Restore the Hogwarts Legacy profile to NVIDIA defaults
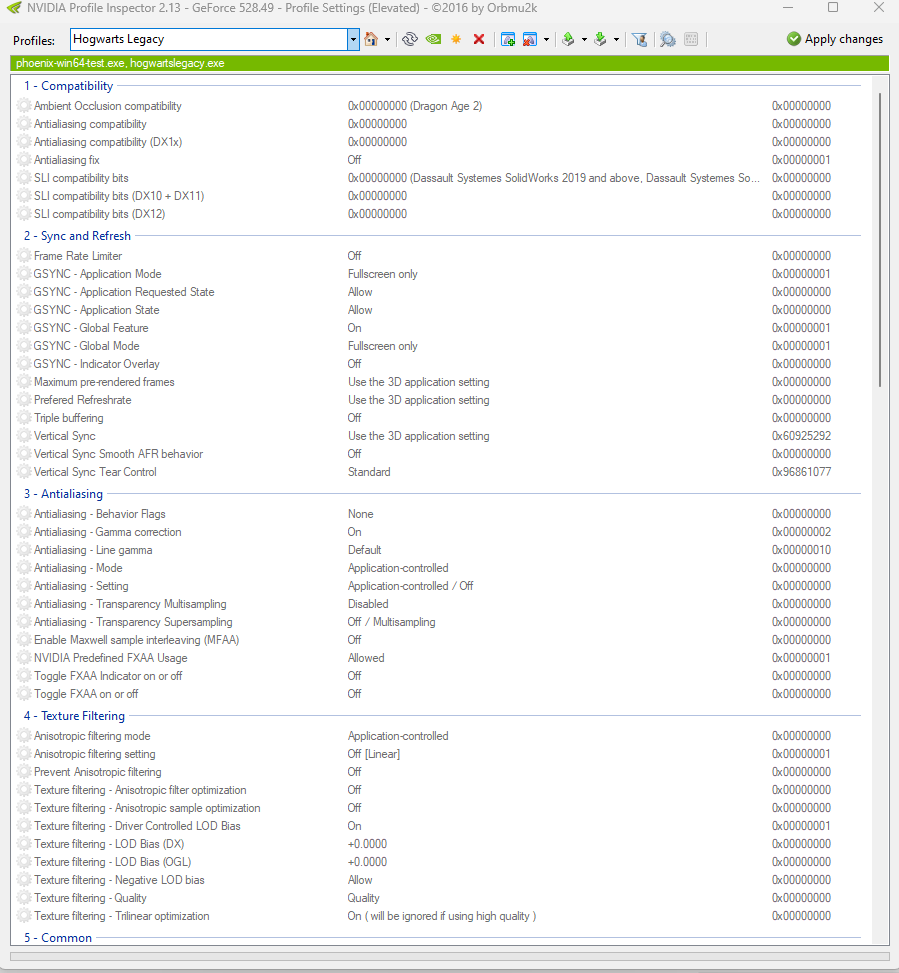 (x=369, y=39)
